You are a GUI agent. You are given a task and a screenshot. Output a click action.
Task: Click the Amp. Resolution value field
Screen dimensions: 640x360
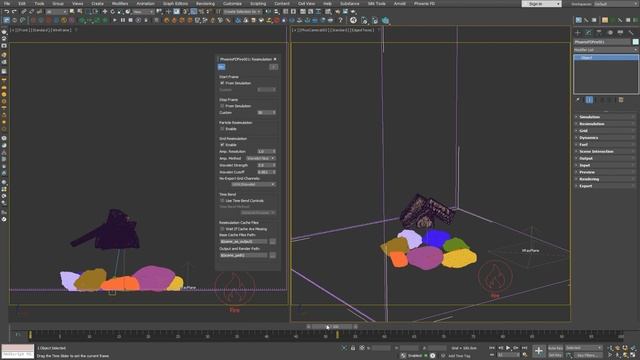tap(267, 151)
